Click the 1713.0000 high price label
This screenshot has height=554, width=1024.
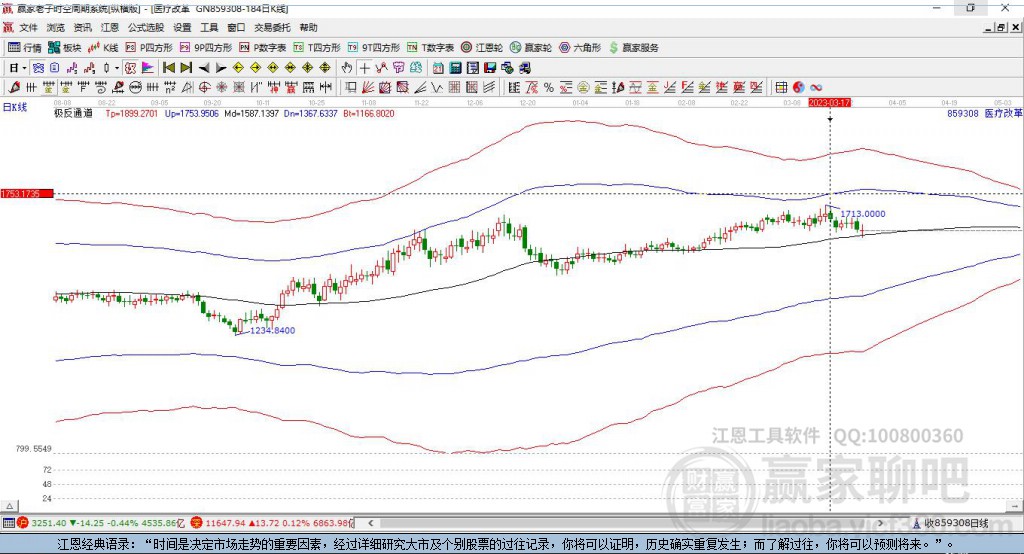coord(863,214)
